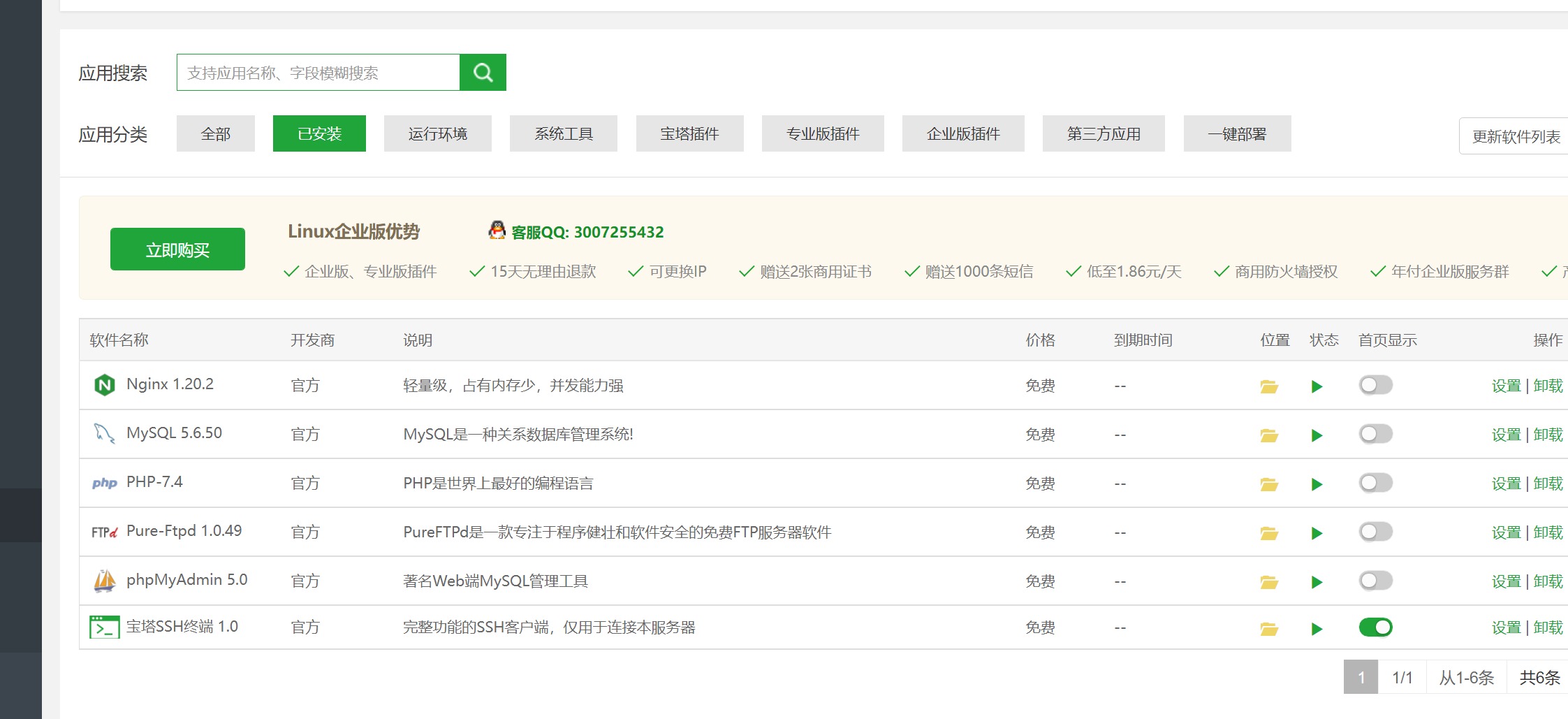Enable homepage display for MySQL
The image size is (1568, 719).
click(x=1375, y=434)
